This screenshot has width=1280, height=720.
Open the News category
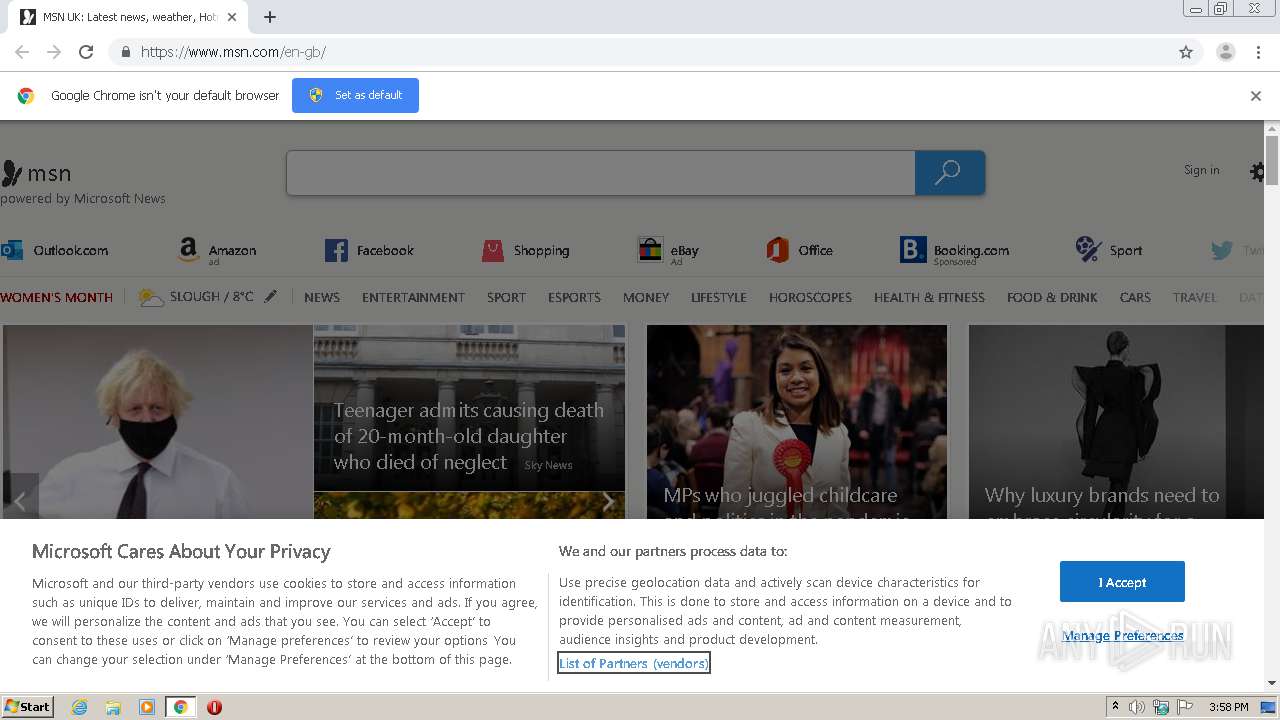[x=322, y=297]
